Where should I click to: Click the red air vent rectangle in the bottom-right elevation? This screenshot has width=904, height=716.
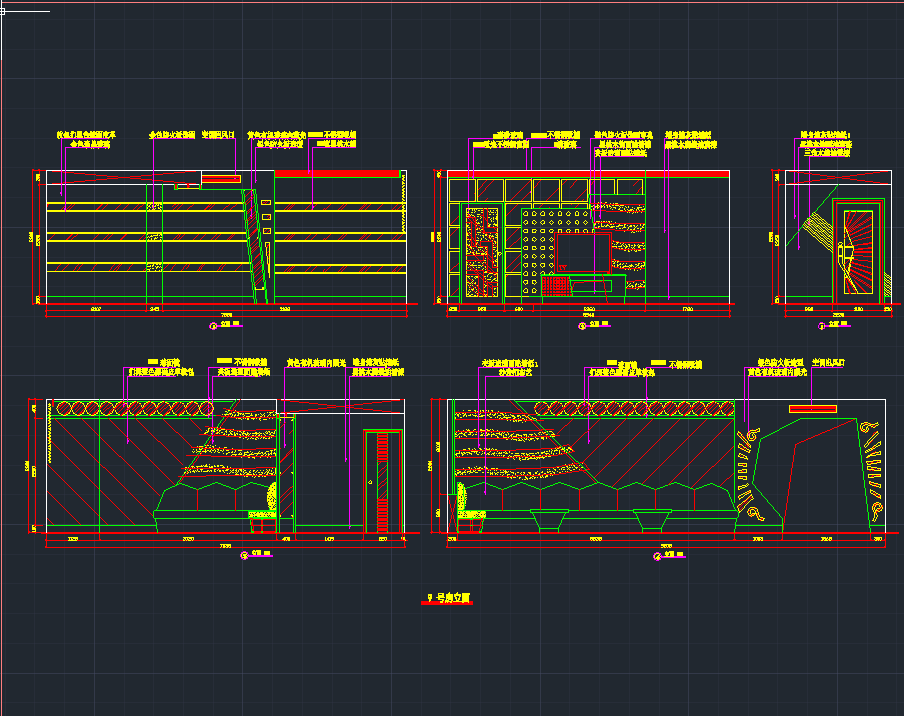pos(812,408)
